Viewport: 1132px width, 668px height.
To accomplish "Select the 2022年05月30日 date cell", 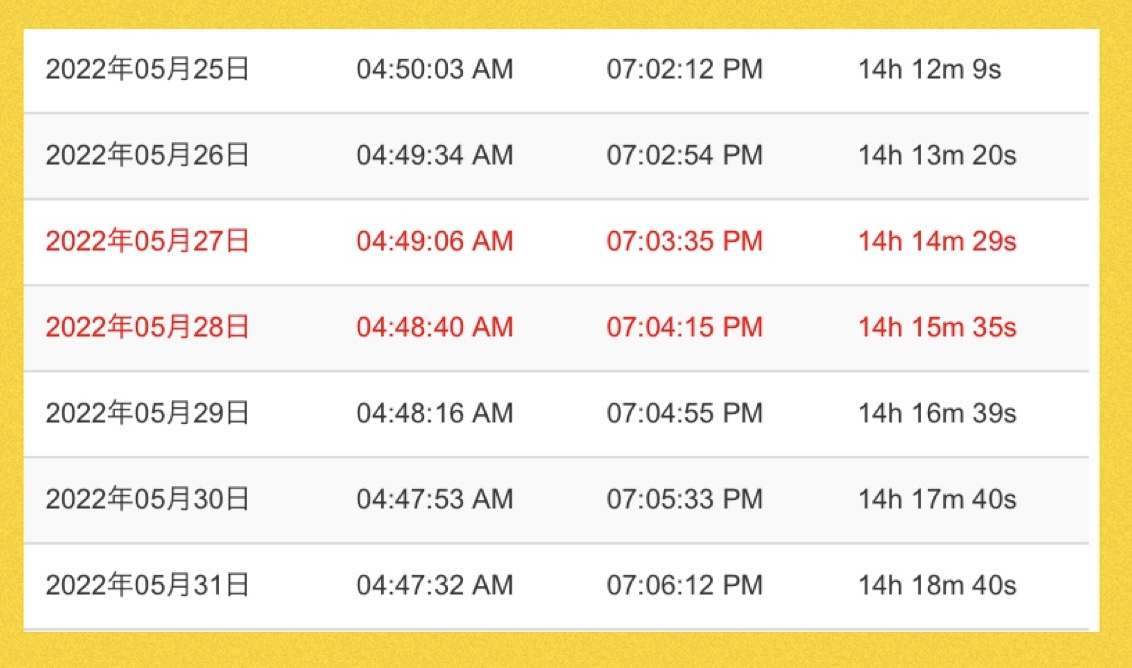I will 147,499.
